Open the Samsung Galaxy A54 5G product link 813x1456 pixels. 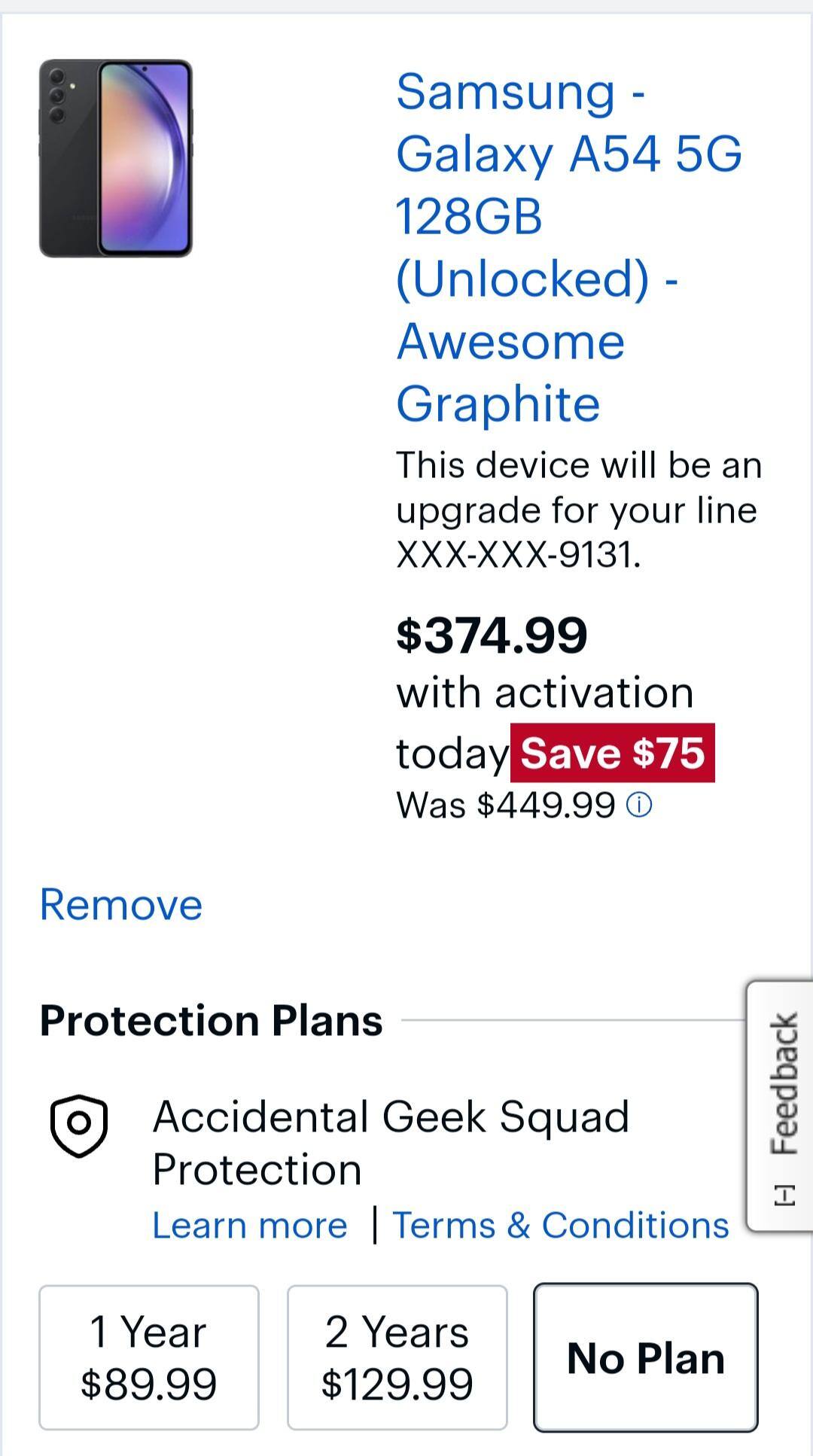click(x=568, y=247)
